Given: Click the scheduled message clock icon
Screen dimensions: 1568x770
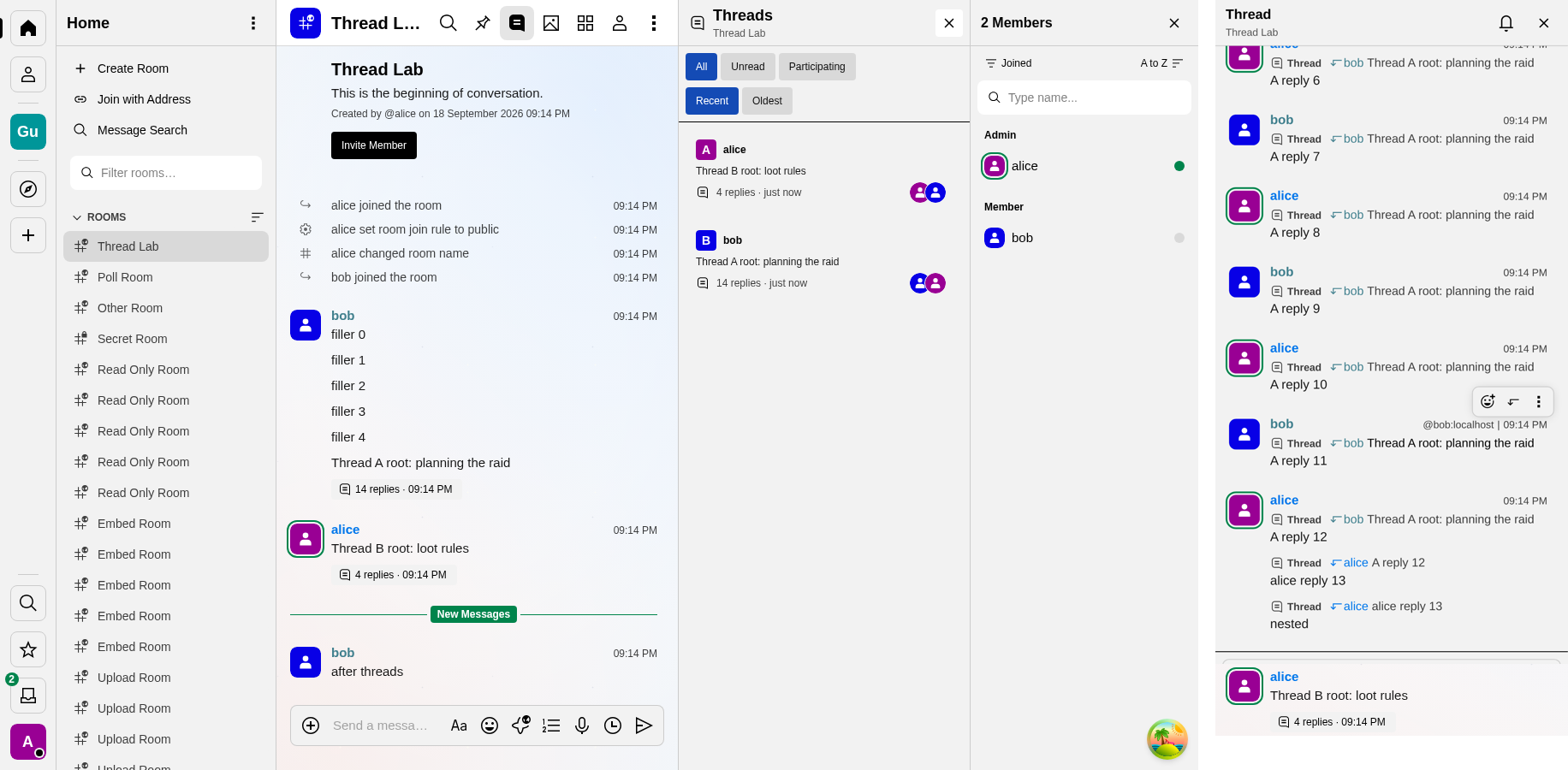Looking at the screenshot, I should [x=613, y=726].
